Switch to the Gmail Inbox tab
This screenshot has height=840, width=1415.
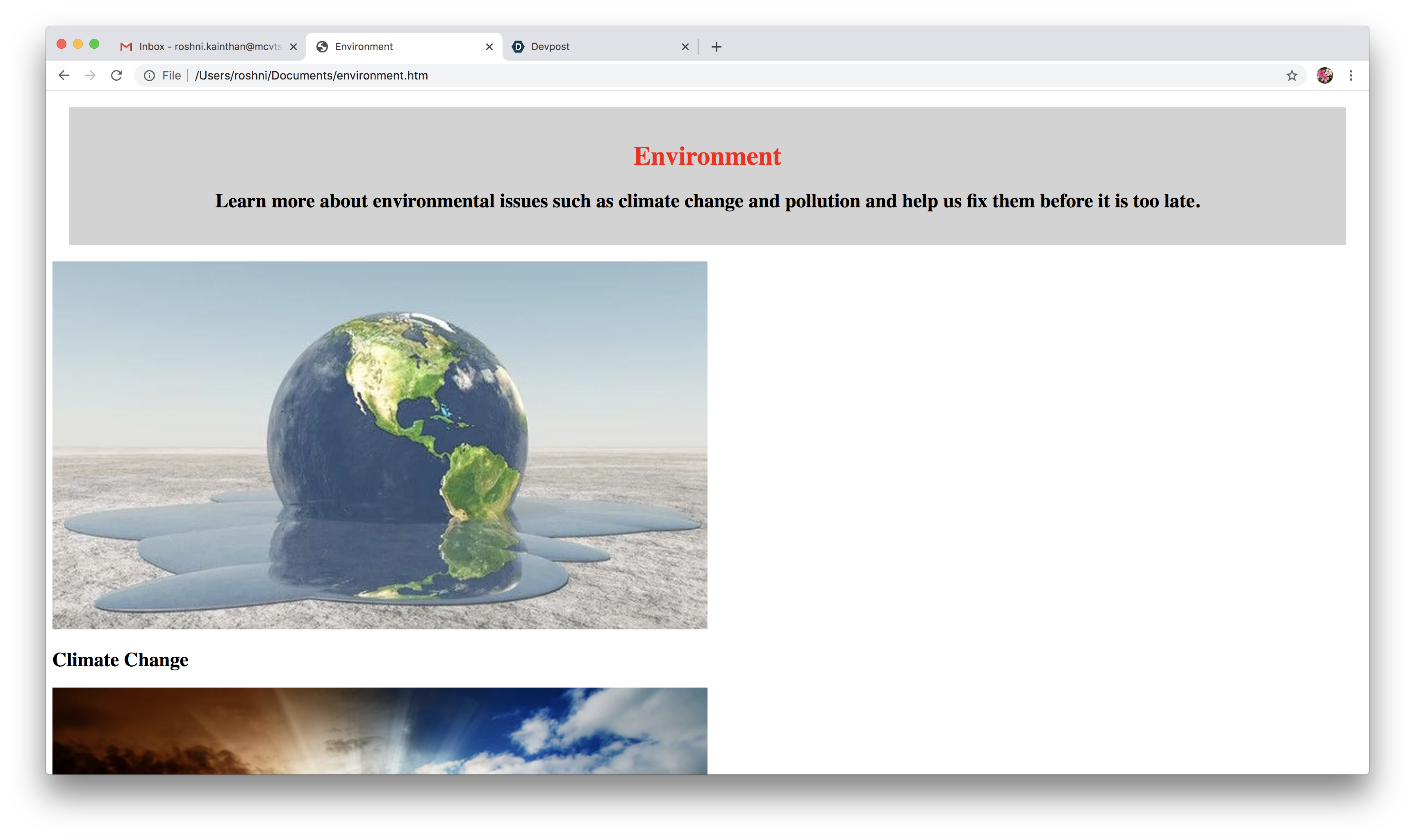click(209, 46)
